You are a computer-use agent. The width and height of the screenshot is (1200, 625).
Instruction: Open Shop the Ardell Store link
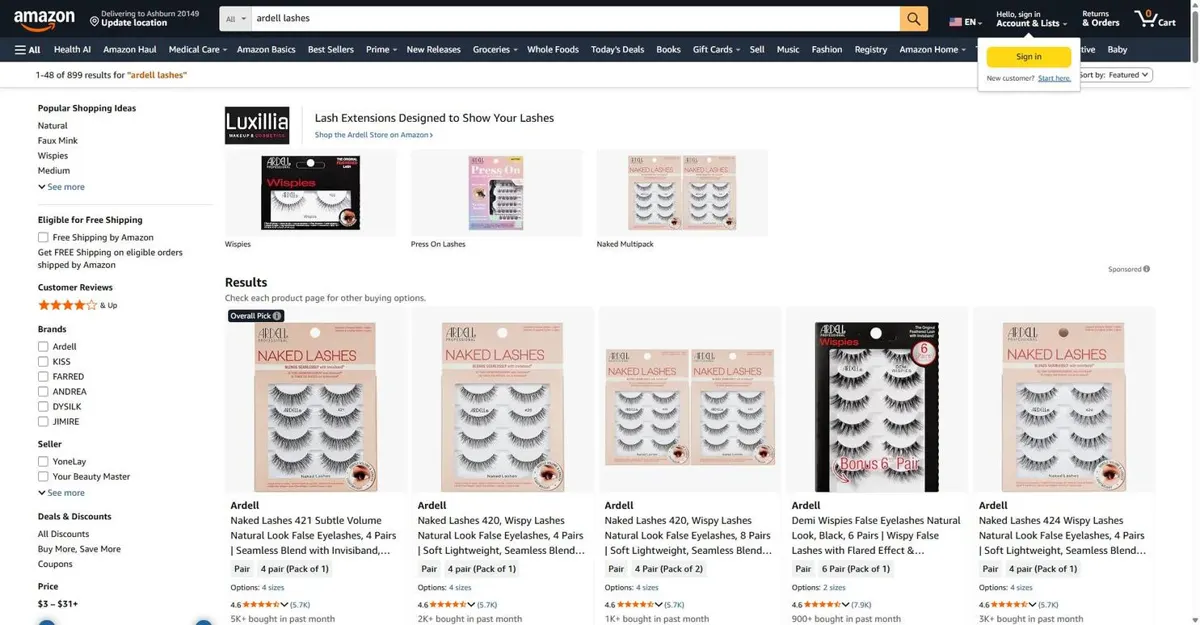373,135
